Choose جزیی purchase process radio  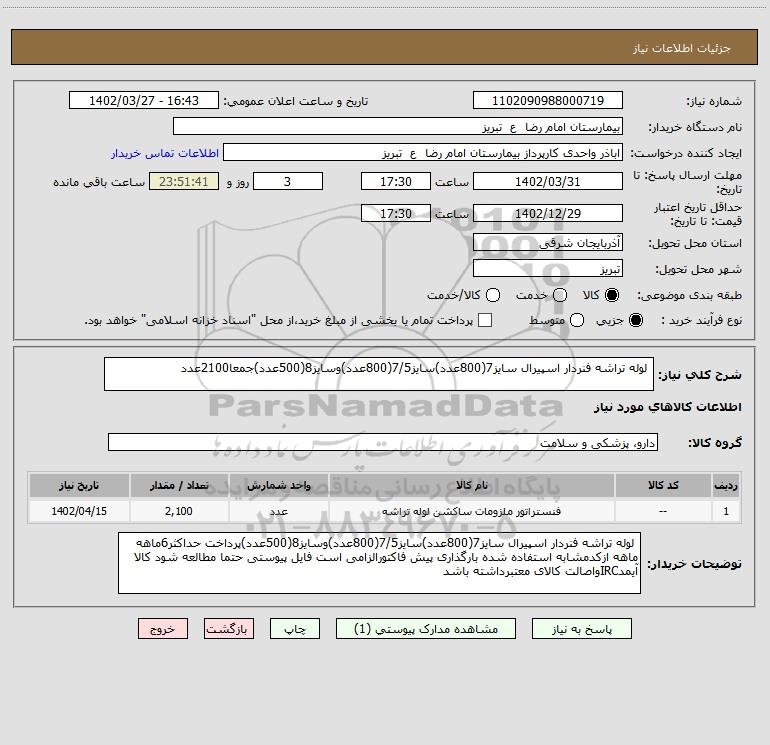(635, 320)
